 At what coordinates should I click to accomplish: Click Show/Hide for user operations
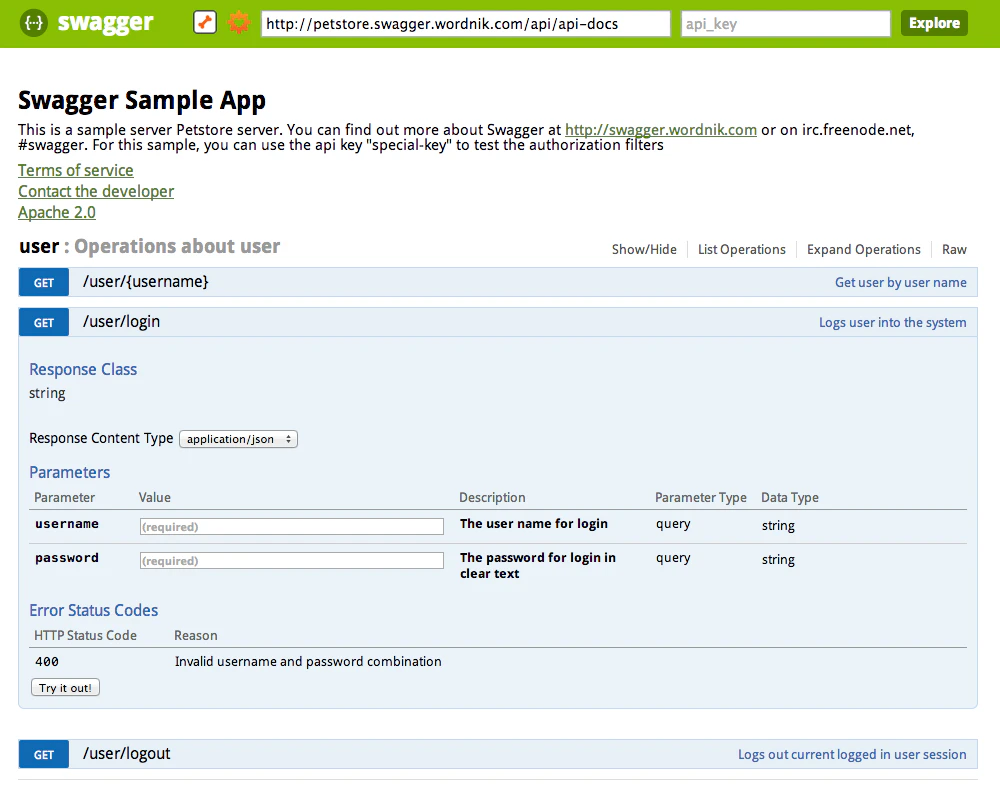click(644, 249)
